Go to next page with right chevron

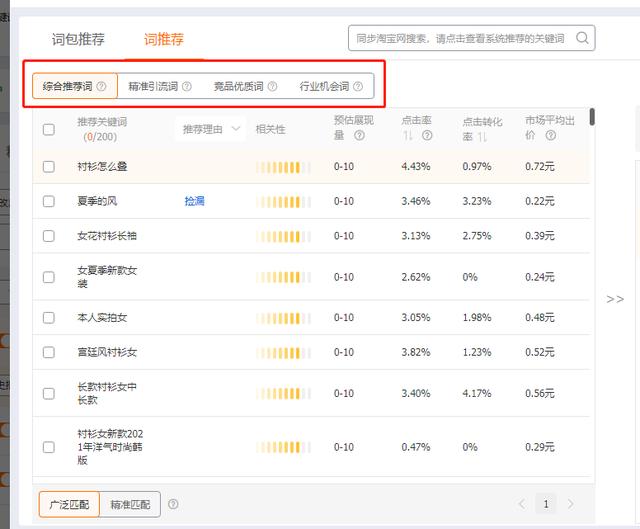(571, 504)
